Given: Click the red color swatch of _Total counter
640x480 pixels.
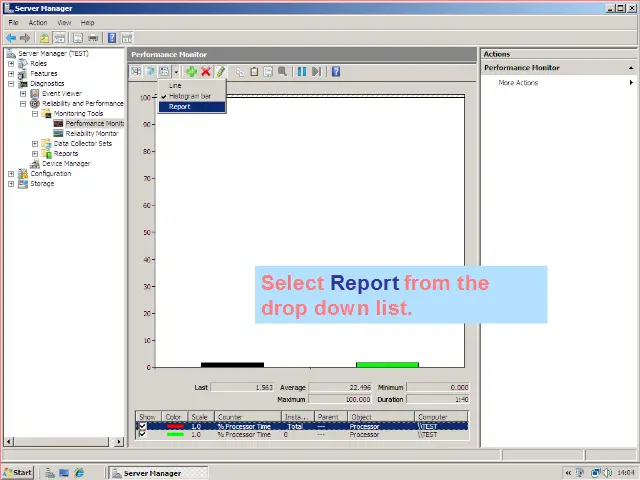Looking at the screenshot, I should [175, 426].
